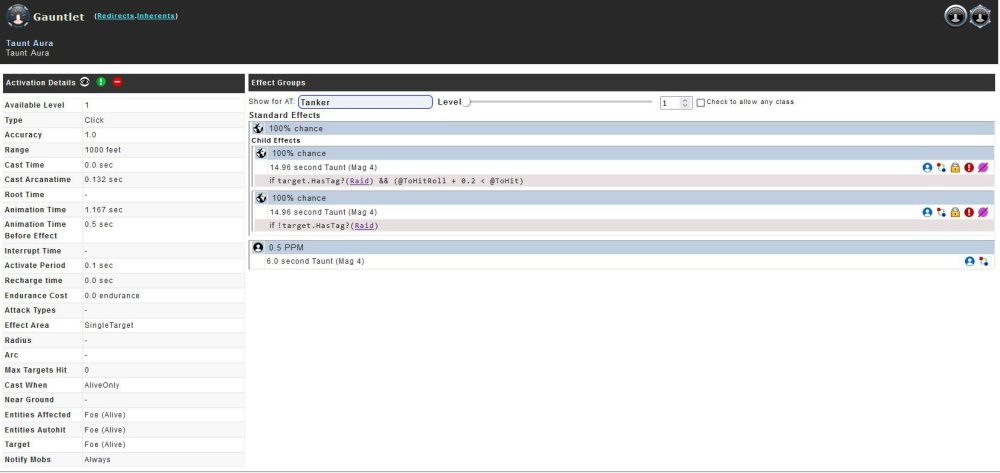Click the branching nodes icon in second Taunt row
1000x473 pixels.
click(941, 213)
